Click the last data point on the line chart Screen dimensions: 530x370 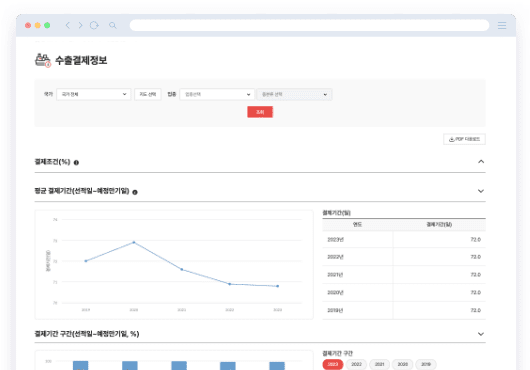click(x=278, y=286)
